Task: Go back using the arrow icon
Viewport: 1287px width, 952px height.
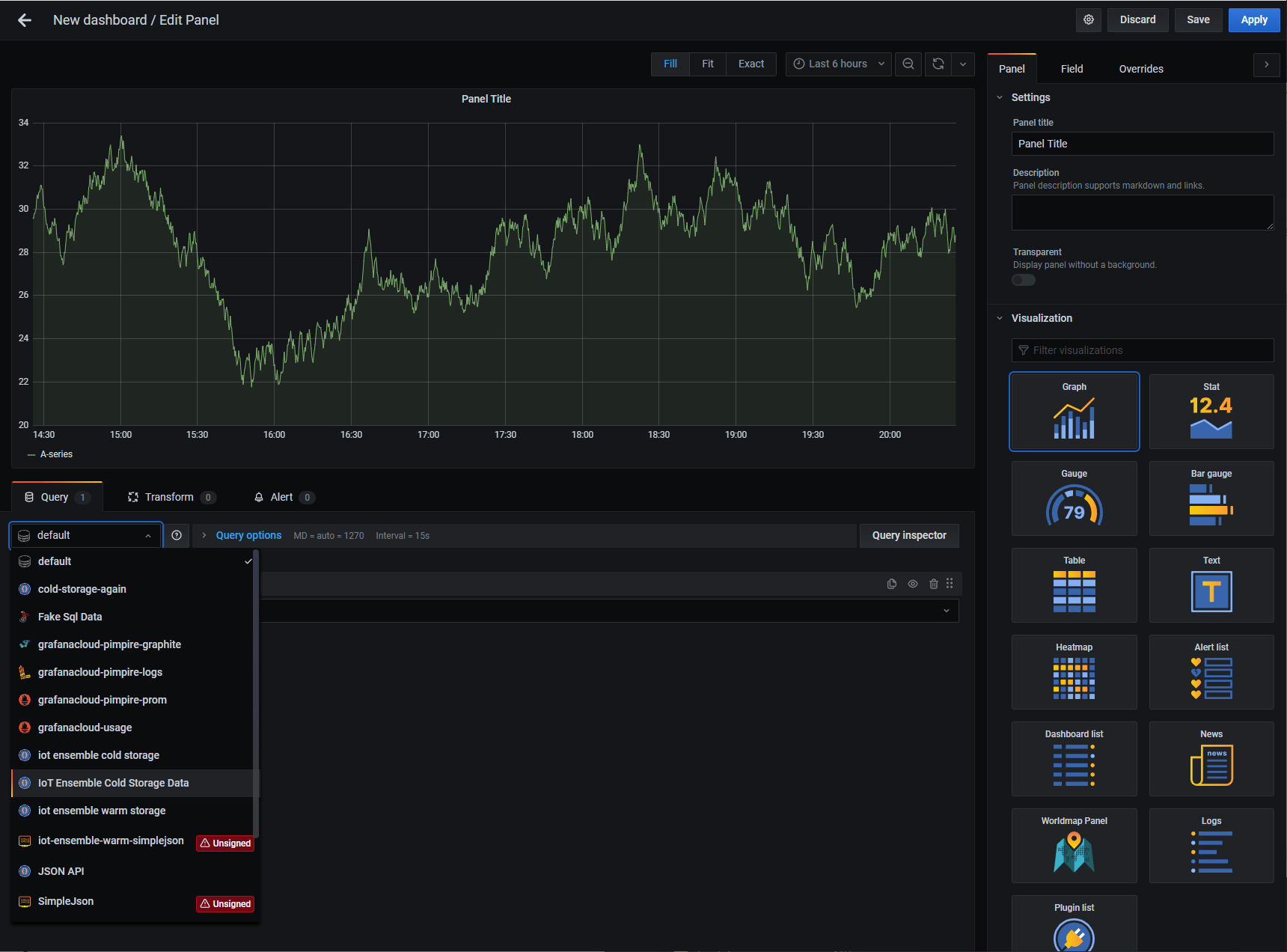Action: 25,20
